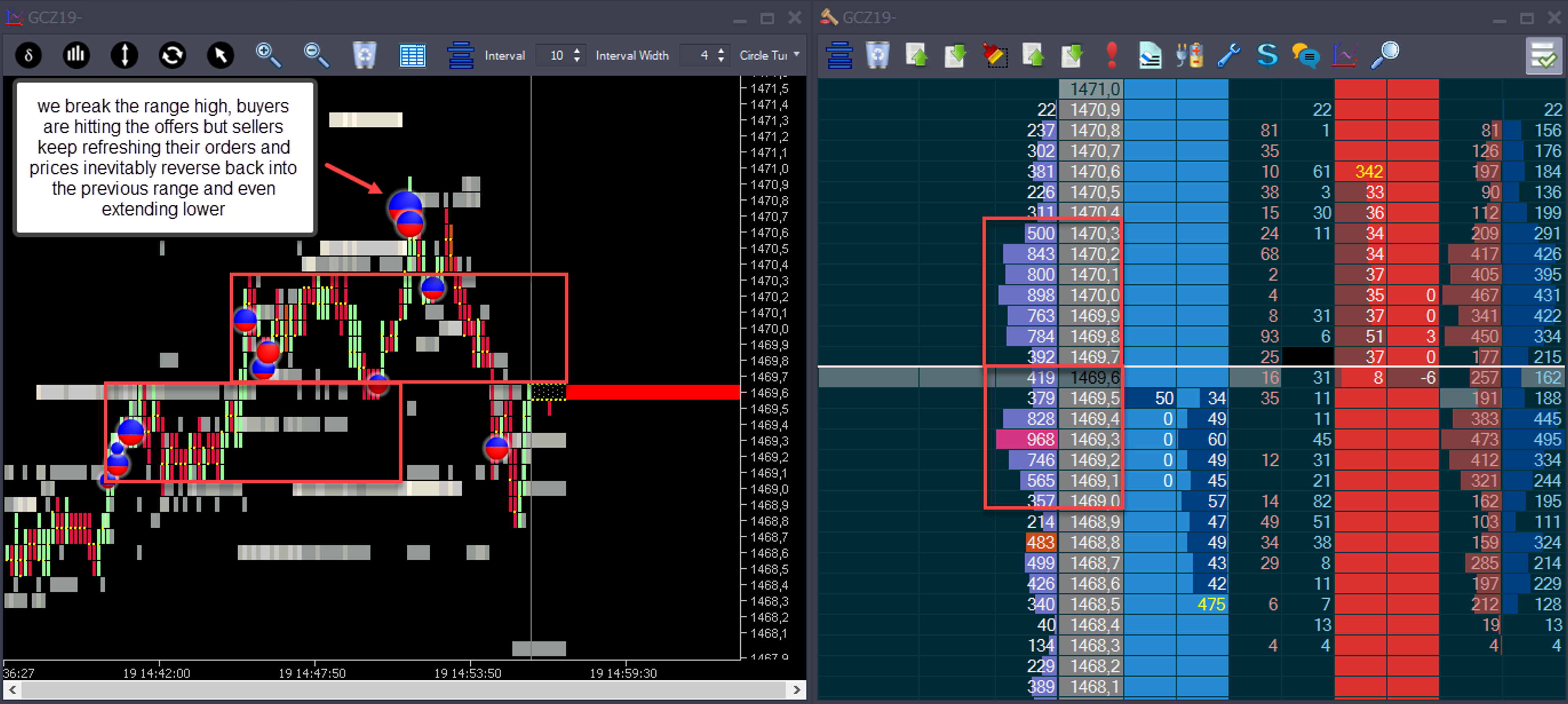Click down-arrow page icon left of paintbrush
This screenshot has height=704, width=1568.
pos(955,56)
